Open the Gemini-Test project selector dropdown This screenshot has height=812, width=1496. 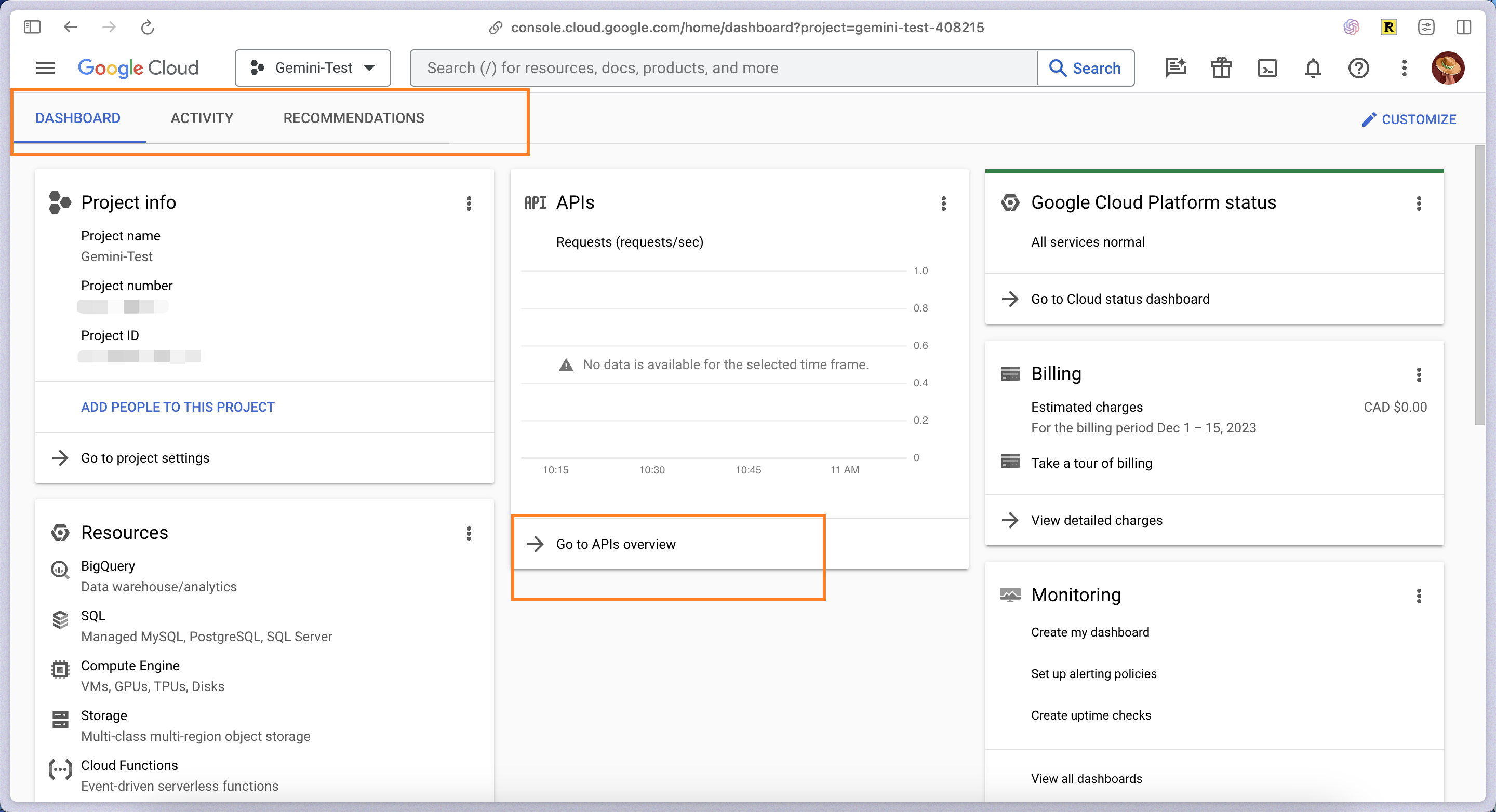(x=312, y=68)
